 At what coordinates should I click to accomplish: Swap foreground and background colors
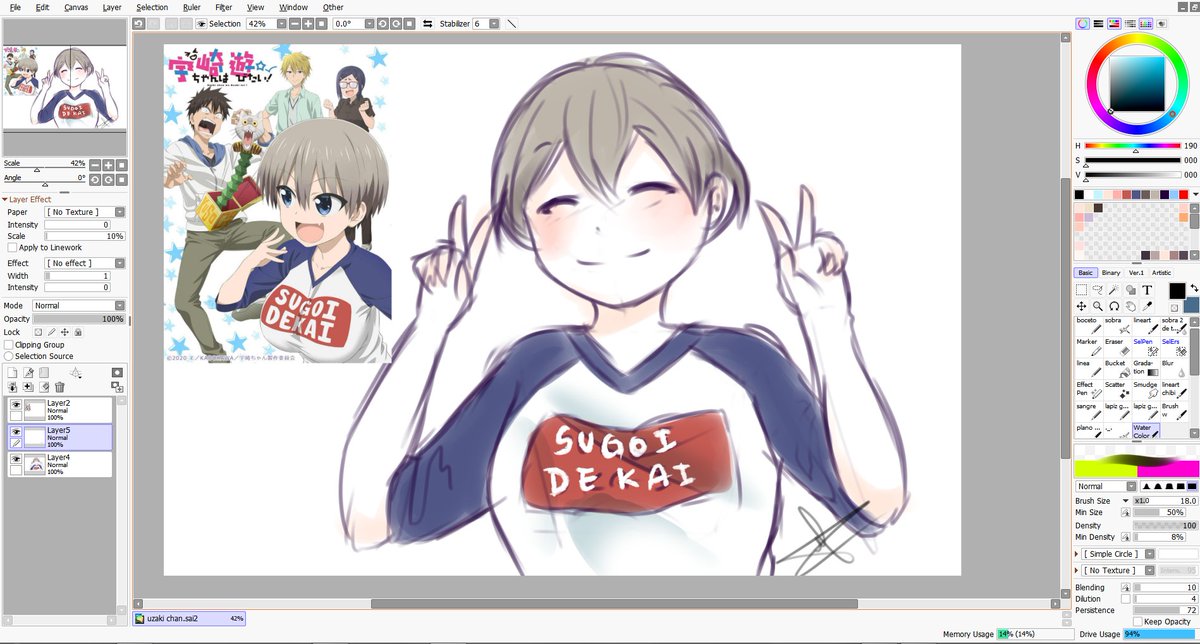point(1193,287)
